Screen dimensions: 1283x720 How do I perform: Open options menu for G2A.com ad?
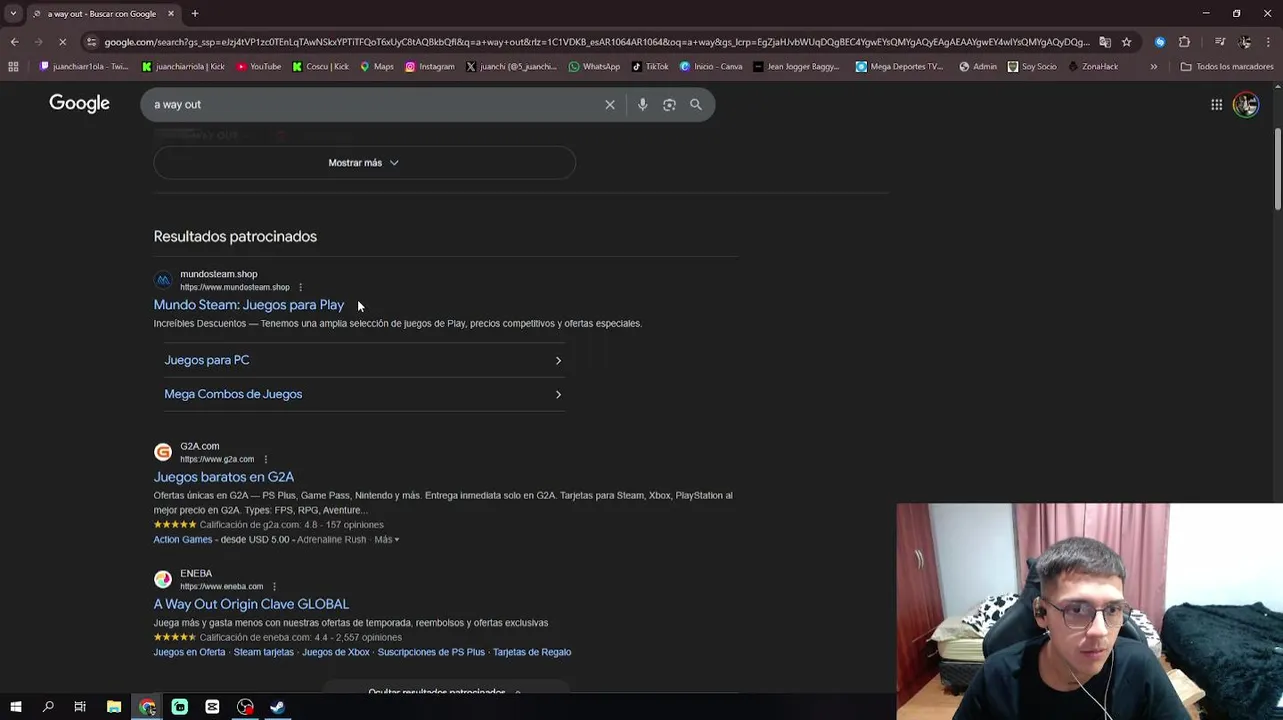tap(265, 459)
